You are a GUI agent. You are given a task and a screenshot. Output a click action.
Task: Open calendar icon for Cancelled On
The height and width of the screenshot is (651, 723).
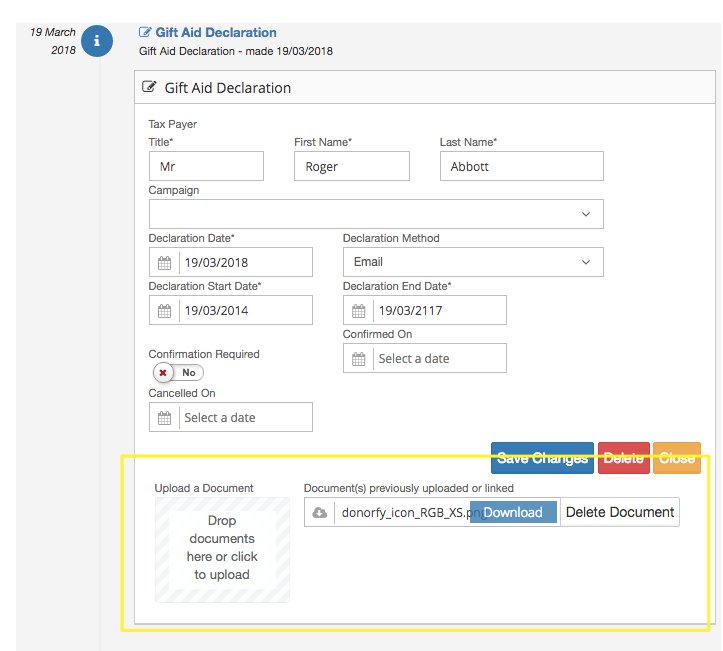165,418
